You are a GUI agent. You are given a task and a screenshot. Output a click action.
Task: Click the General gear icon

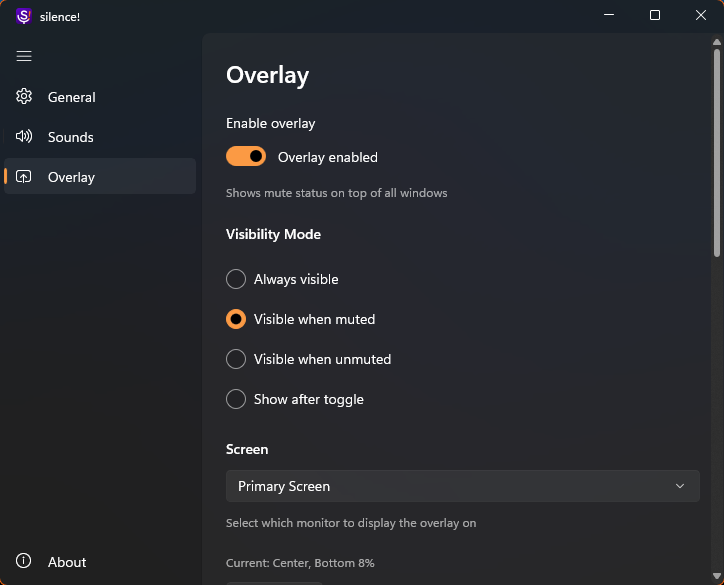[24, 96]
